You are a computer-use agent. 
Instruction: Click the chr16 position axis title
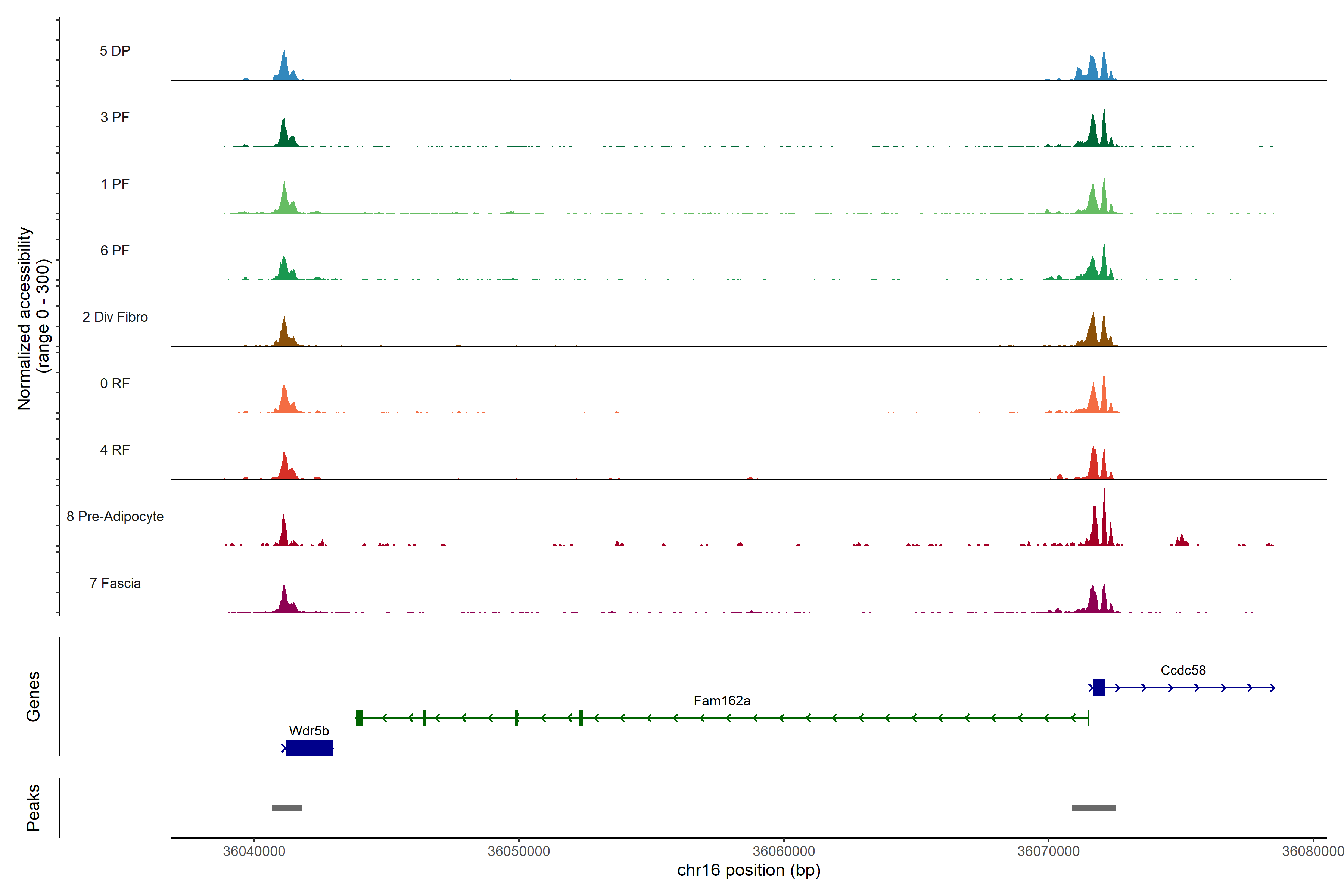(749, 870)
